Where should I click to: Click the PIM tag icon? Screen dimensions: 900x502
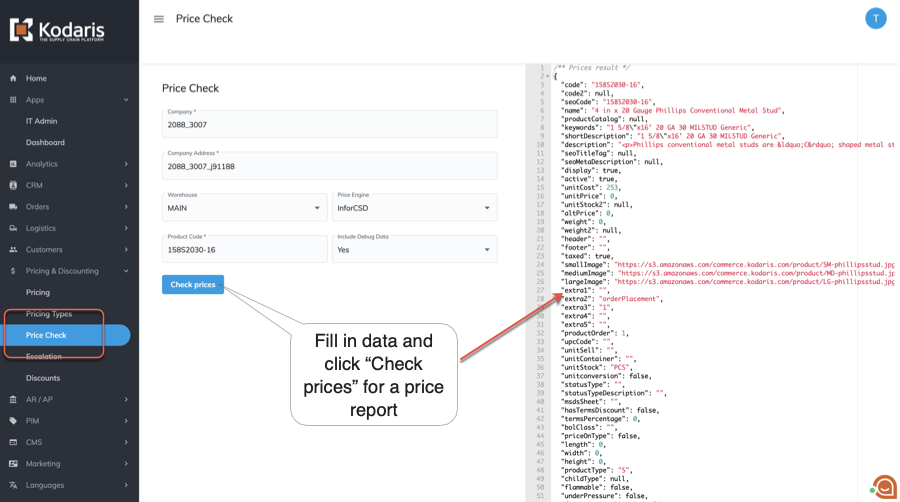pos(13,421)
